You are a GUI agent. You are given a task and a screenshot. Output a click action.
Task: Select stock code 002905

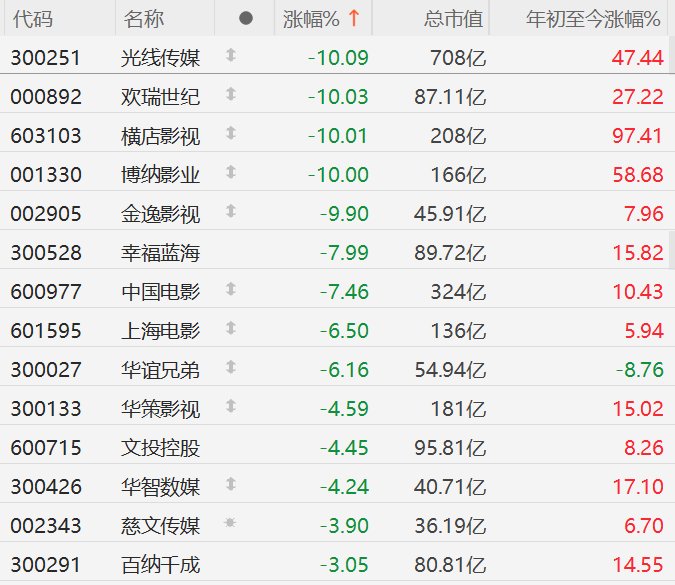pos(46,214)
